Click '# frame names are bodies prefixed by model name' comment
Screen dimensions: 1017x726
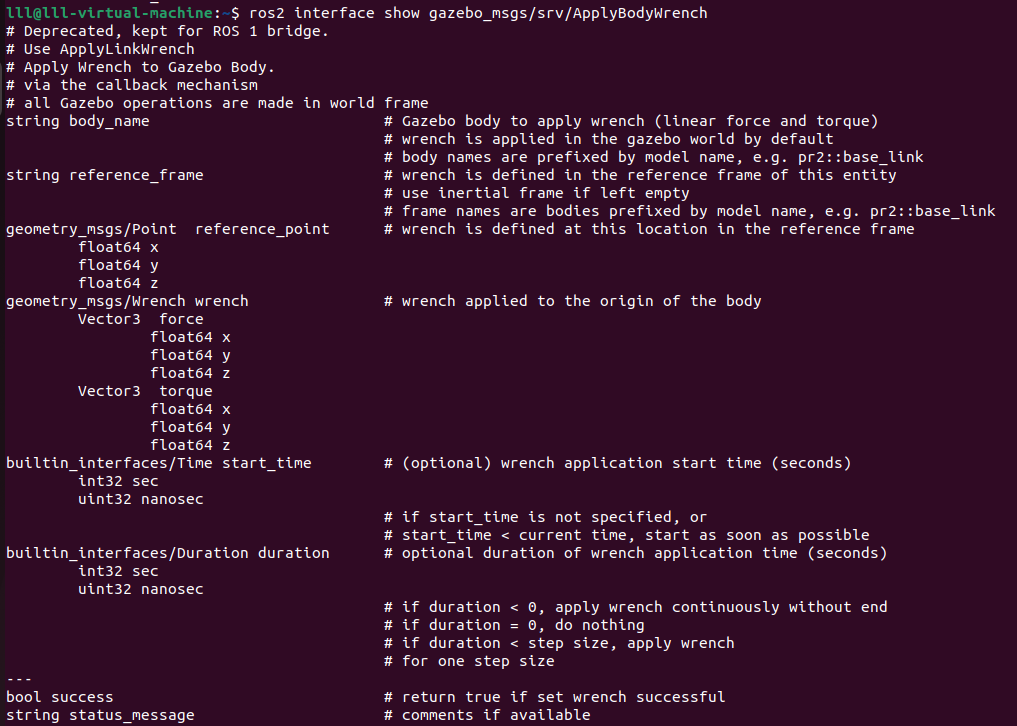[689, 211]
